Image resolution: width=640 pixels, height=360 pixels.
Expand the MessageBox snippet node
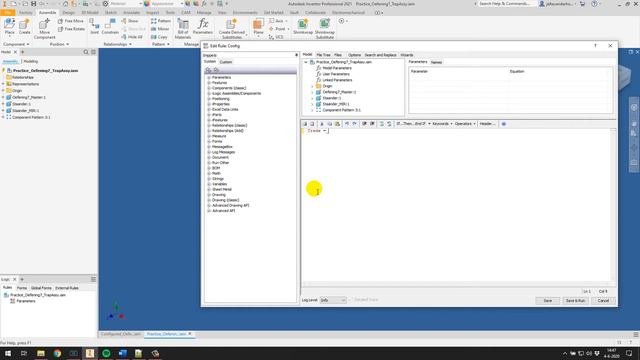209,147
